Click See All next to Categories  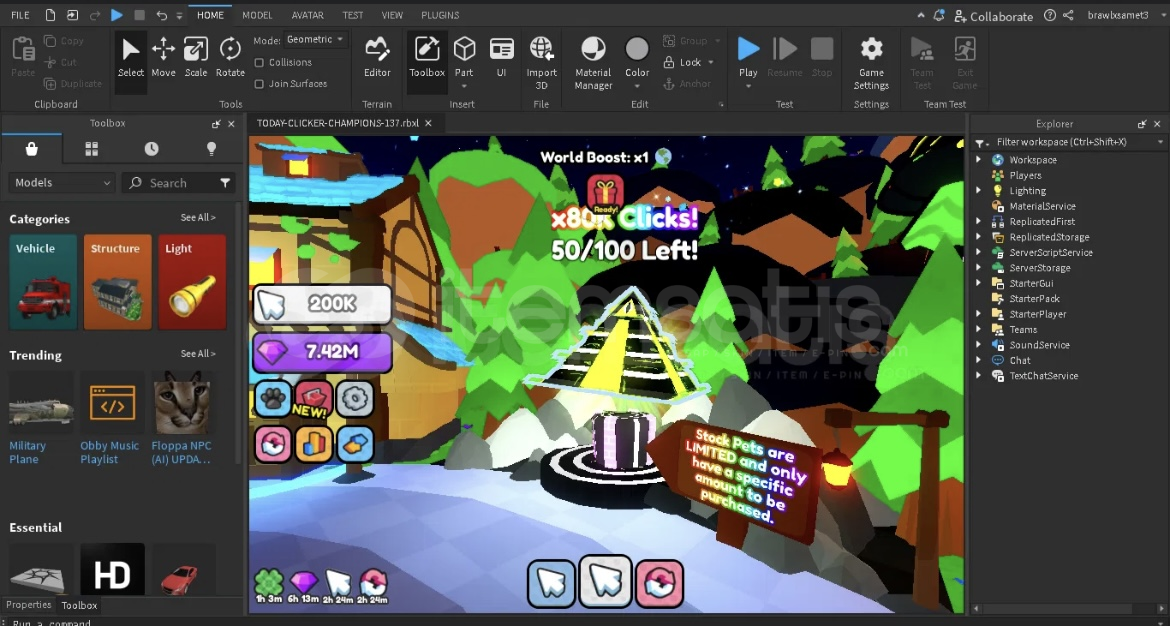click(x=198, y=218)
